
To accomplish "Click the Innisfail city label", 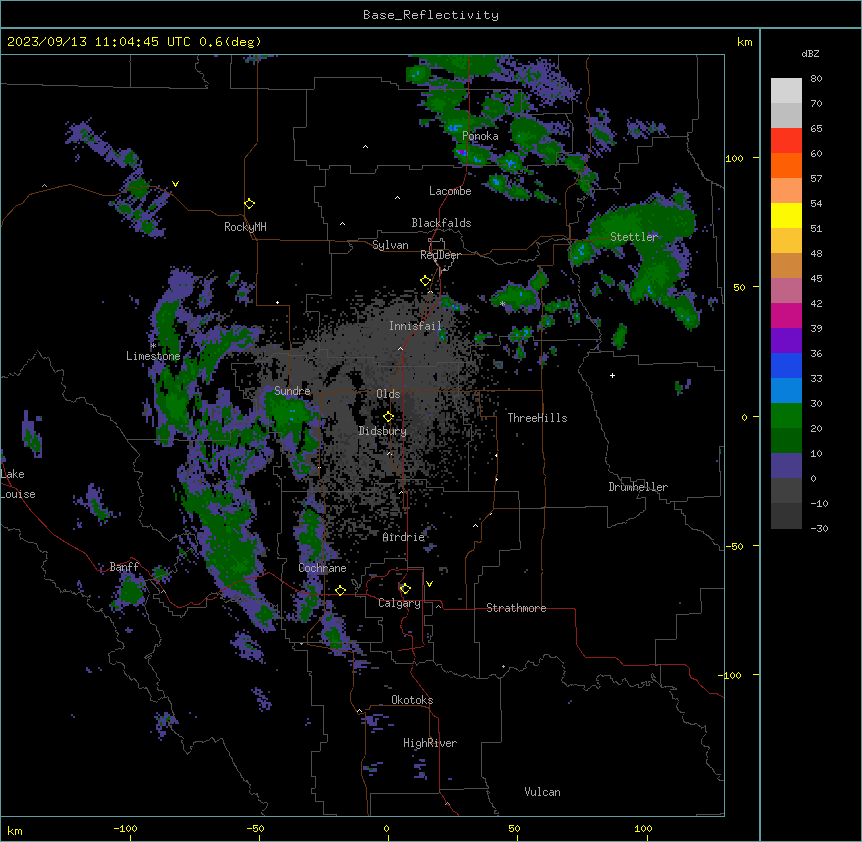I will (415, 326).
